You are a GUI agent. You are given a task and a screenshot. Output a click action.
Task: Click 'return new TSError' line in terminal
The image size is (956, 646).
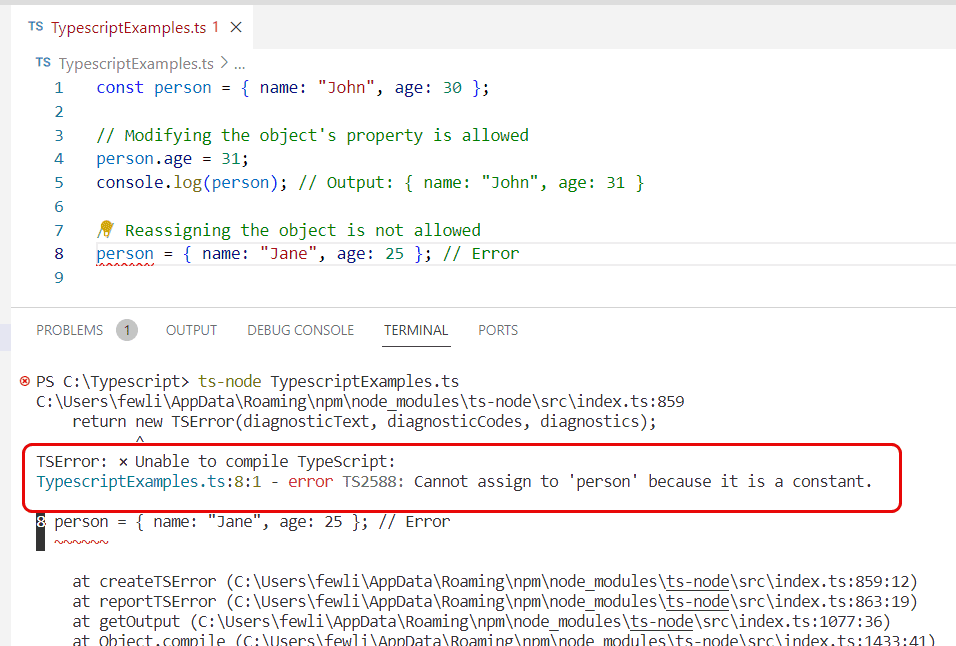(364, 422)
